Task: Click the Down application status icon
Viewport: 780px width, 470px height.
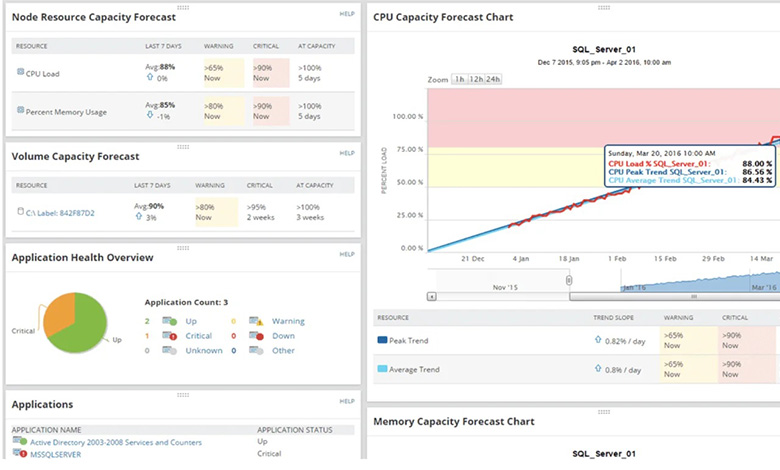Action: (256, 336)
